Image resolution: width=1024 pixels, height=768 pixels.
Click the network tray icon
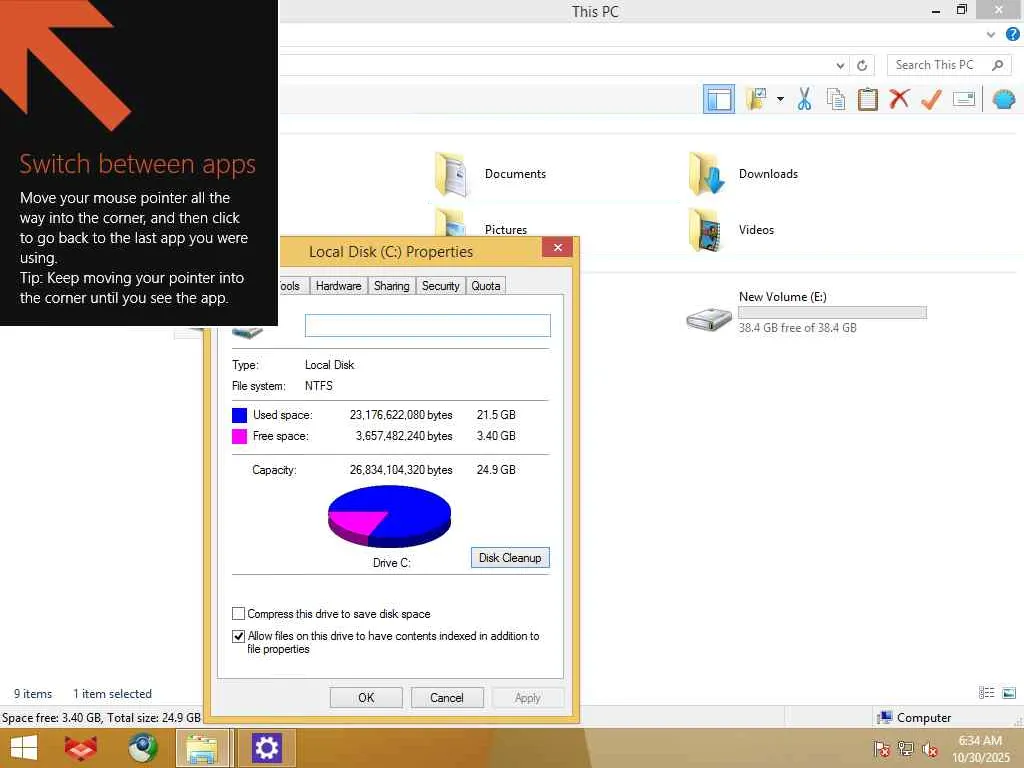click(905, 749)
